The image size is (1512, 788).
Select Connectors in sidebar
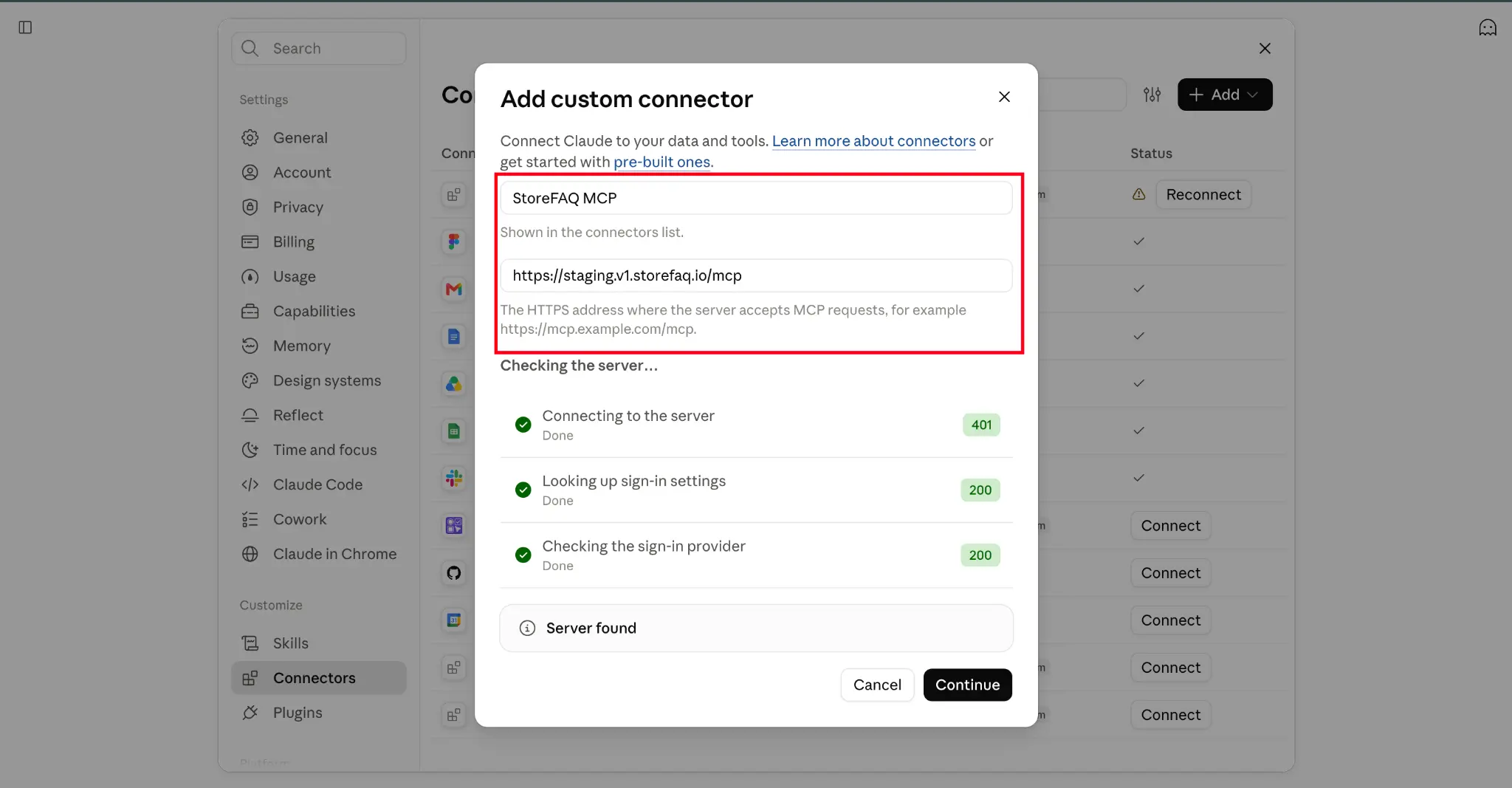[x=319, y=678]
